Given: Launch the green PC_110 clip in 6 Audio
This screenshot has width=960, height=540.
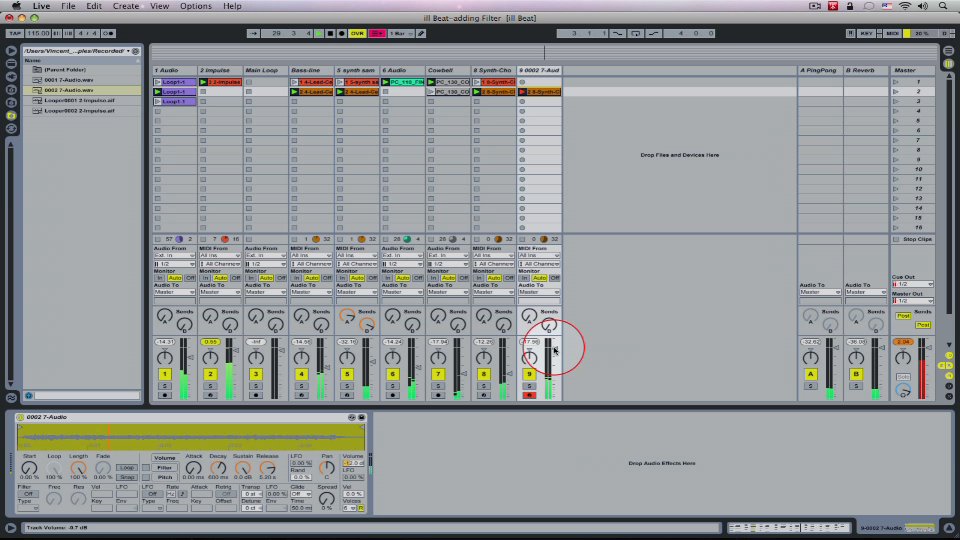Looking at the screenshot, I should [x=386, y=82].
